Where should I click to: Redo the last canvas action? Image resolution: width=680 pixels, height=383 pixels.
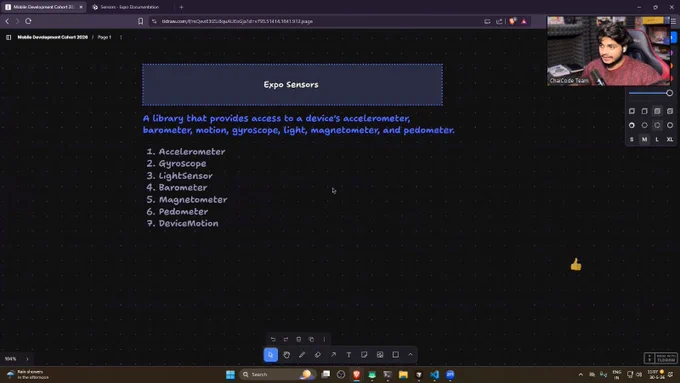[286, 339]
